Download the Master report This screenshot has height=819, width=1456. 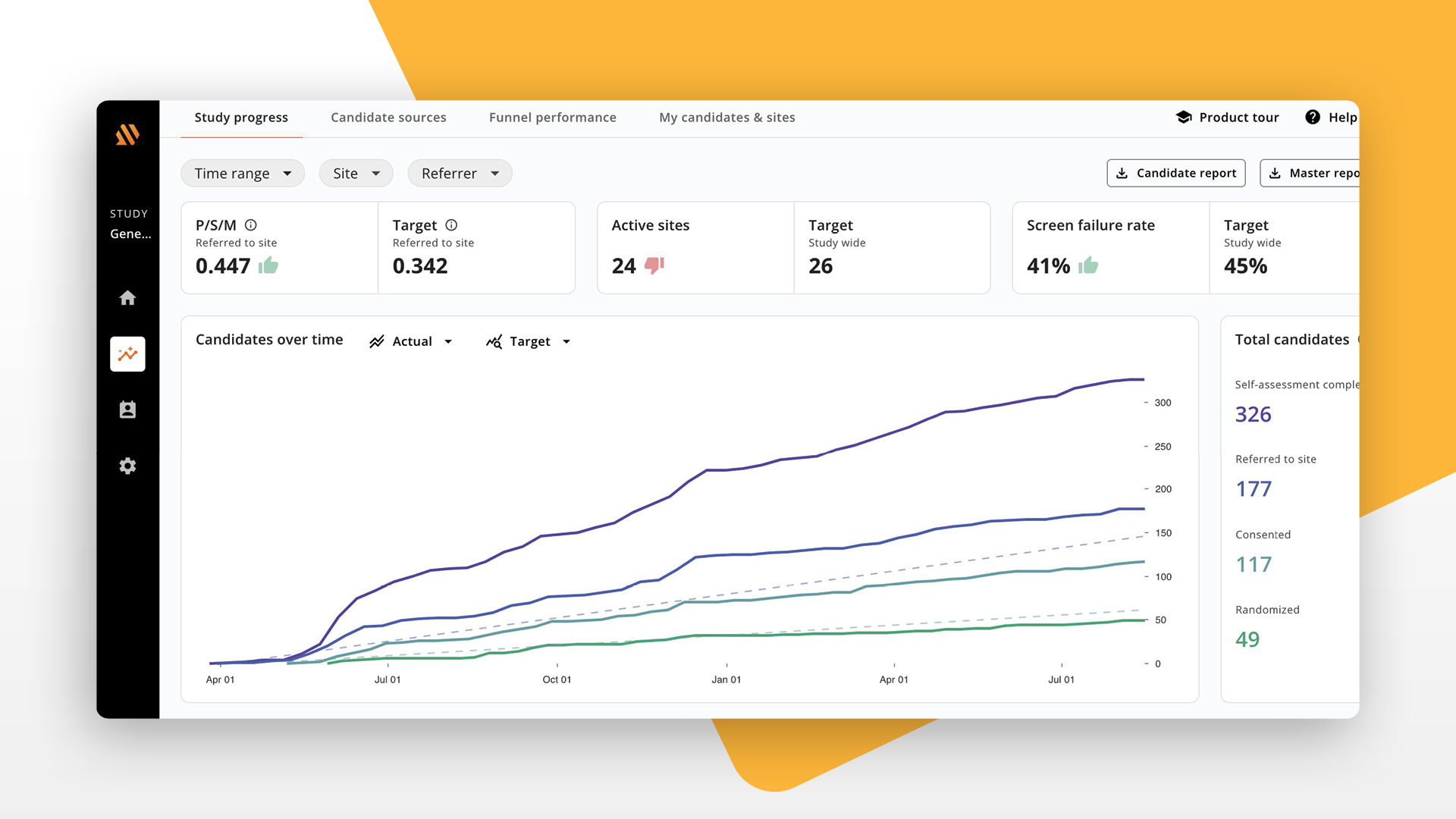(1319, 173)
